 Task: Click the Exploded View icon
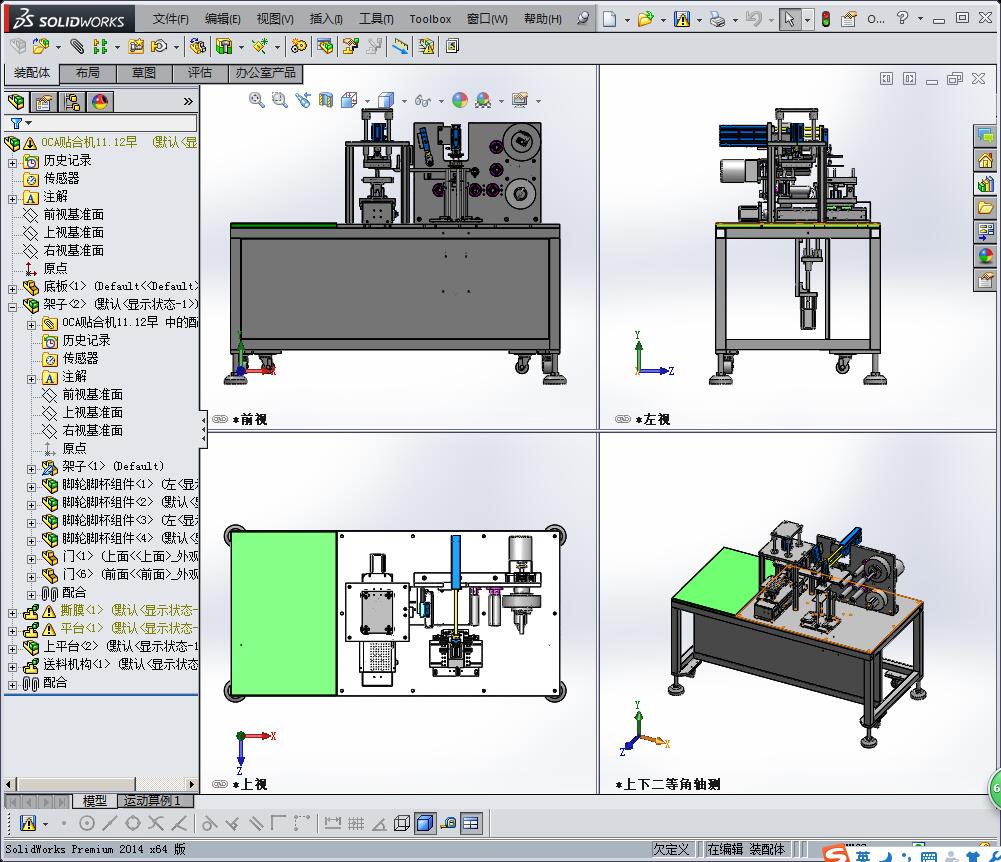350,46
